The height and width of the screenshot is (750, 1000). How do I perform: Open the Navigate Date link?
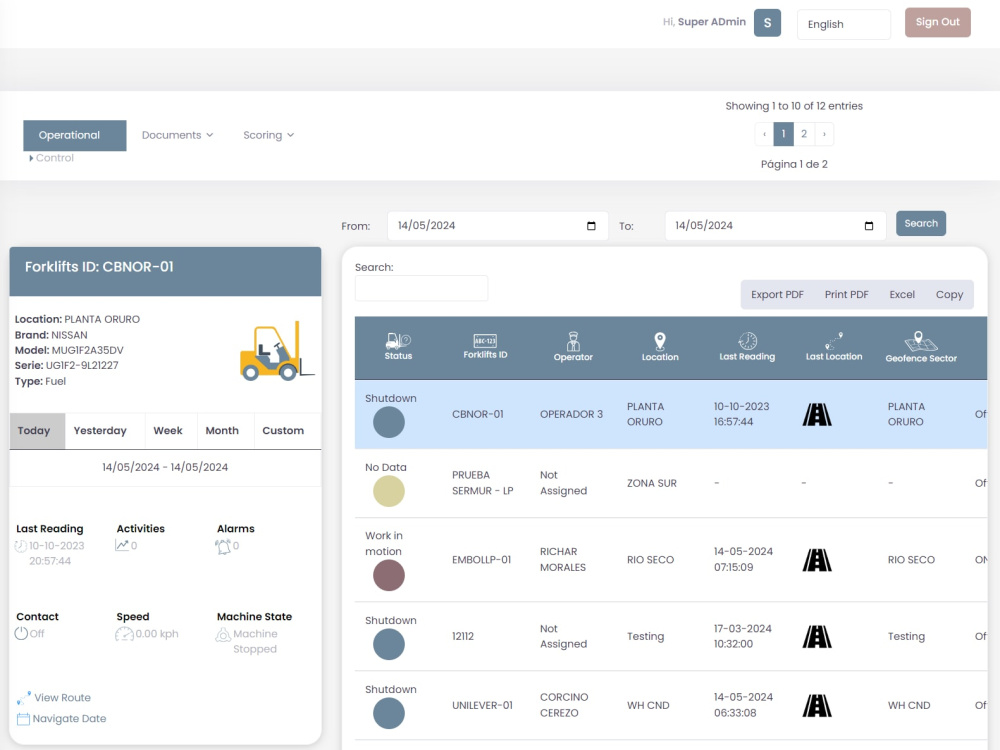(x=69, y=719)
